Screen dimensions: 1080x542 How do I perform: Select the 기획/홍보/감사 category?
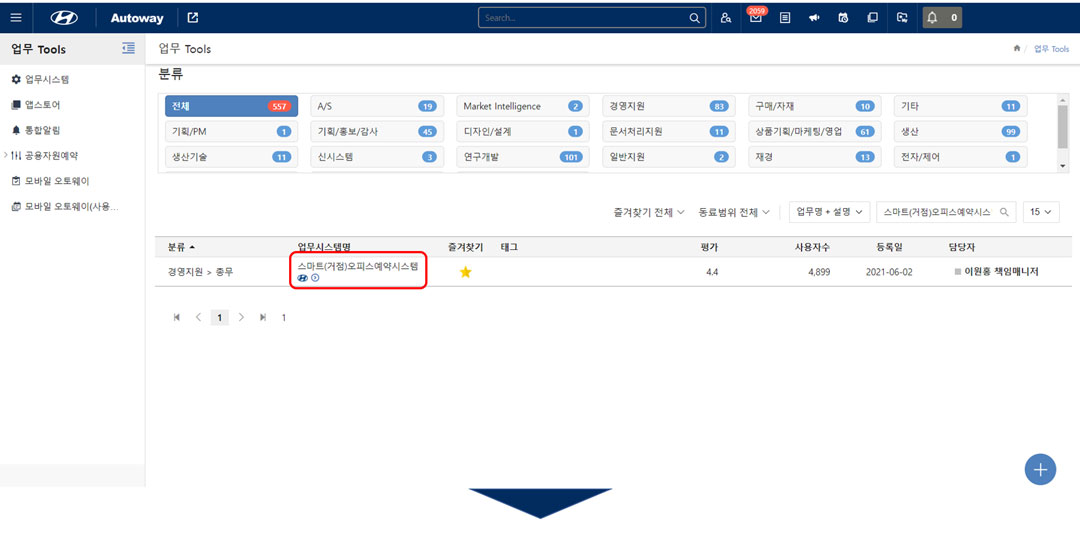377,132
